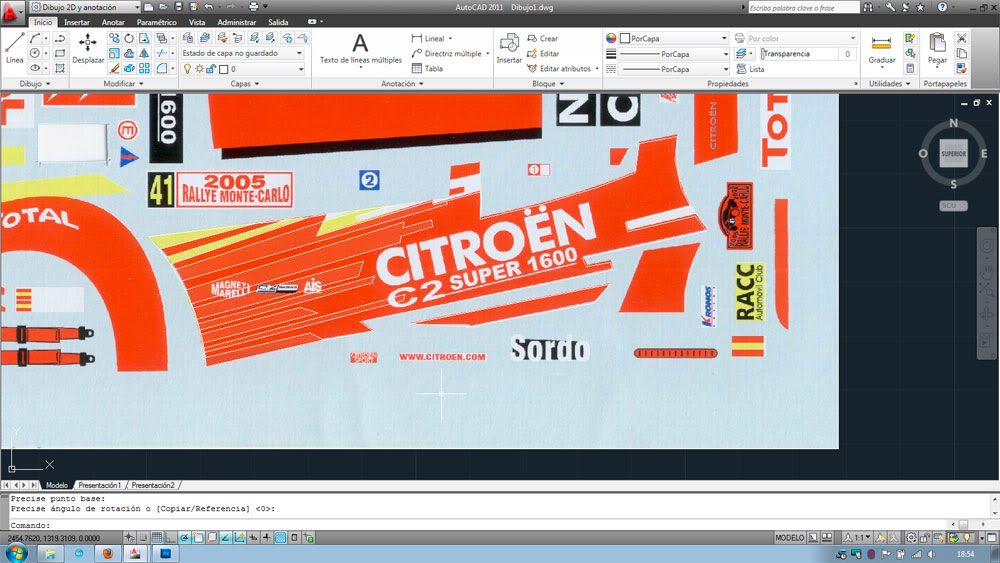Click the Help question mark icon
The height and width of the screenshot is (563, 1000).
pyautogui.click(x=942, y=7)
